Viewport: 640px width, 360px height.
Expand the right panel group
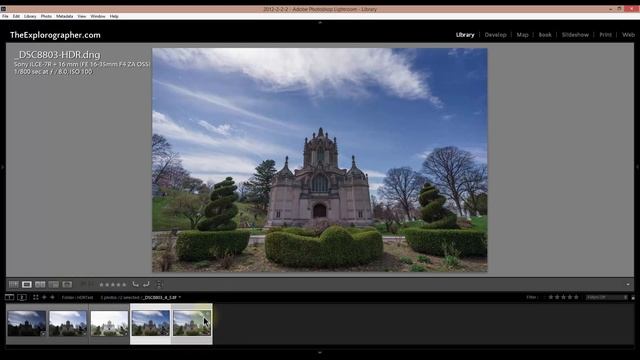(638, 167)
